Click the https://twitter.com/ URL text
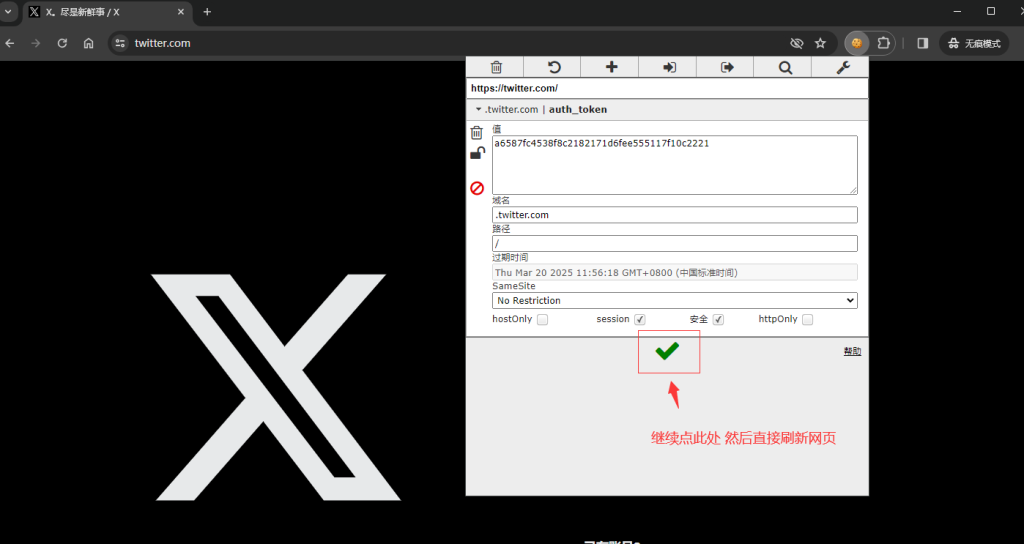This screenshot has width=1024, height=544. click(x=514, y=88)
